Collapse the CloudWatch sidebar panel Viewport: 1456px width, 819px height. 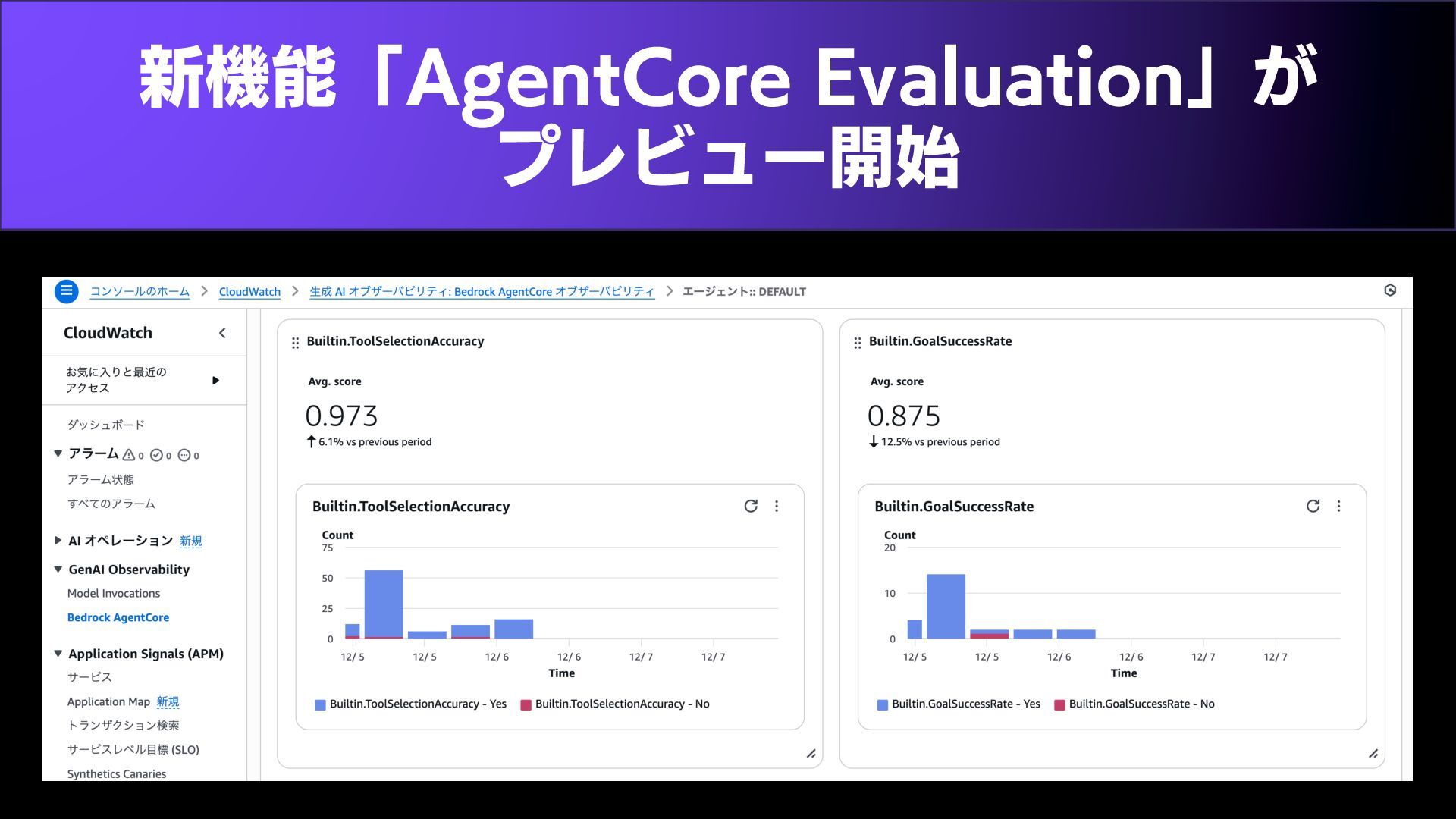222,333
